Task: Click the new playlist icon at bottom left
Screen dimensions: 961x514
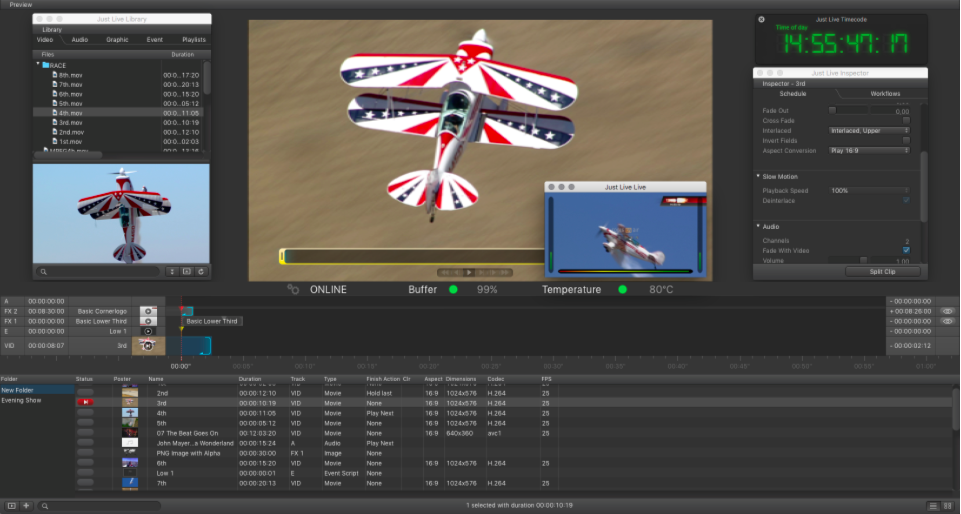Action: coord(11,506)
